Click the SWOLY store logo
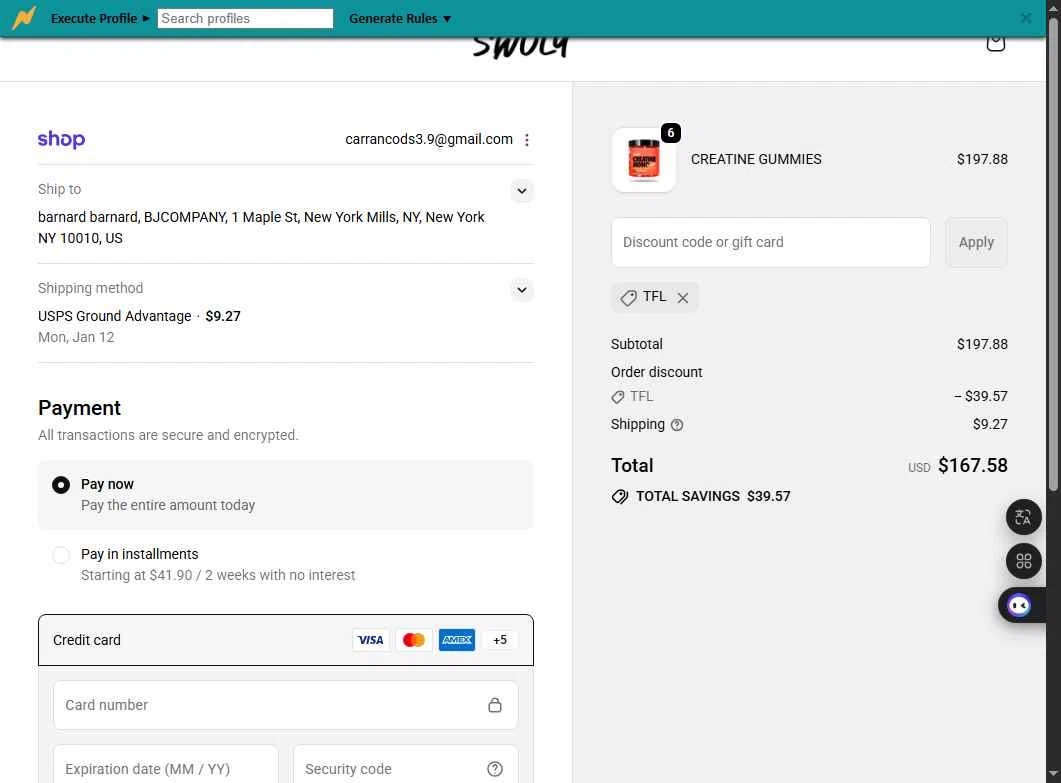The image size is (1061, 783). pos(521,47)
